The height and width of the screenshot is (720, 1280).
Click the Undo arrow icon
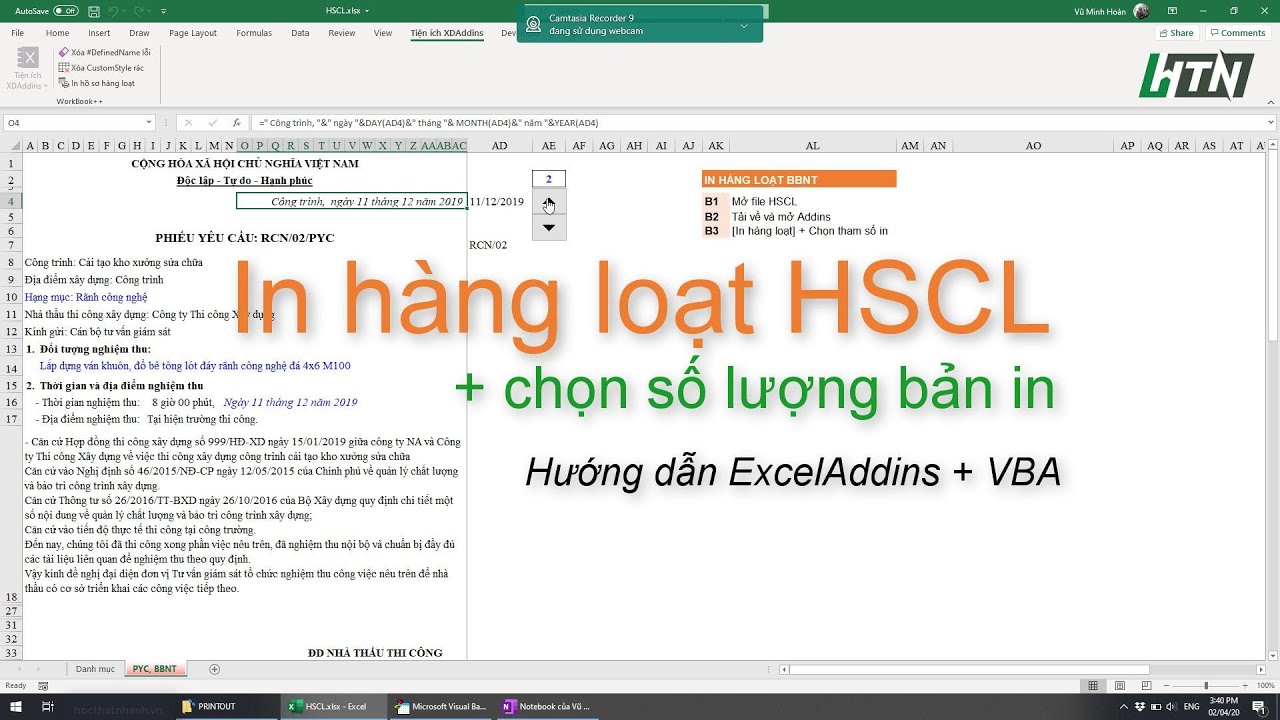pyautogui.click(x=114, y=11)
